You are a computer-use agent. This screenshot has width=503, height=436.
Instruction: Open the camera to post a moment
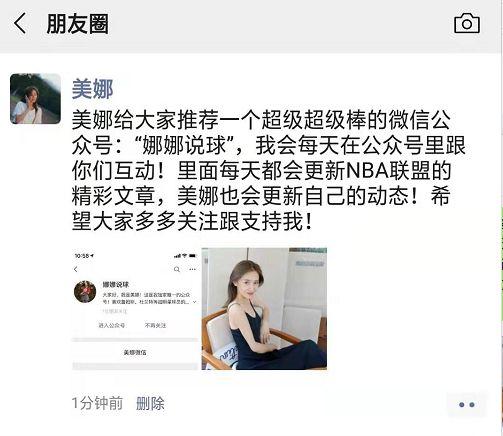point(467,23)
